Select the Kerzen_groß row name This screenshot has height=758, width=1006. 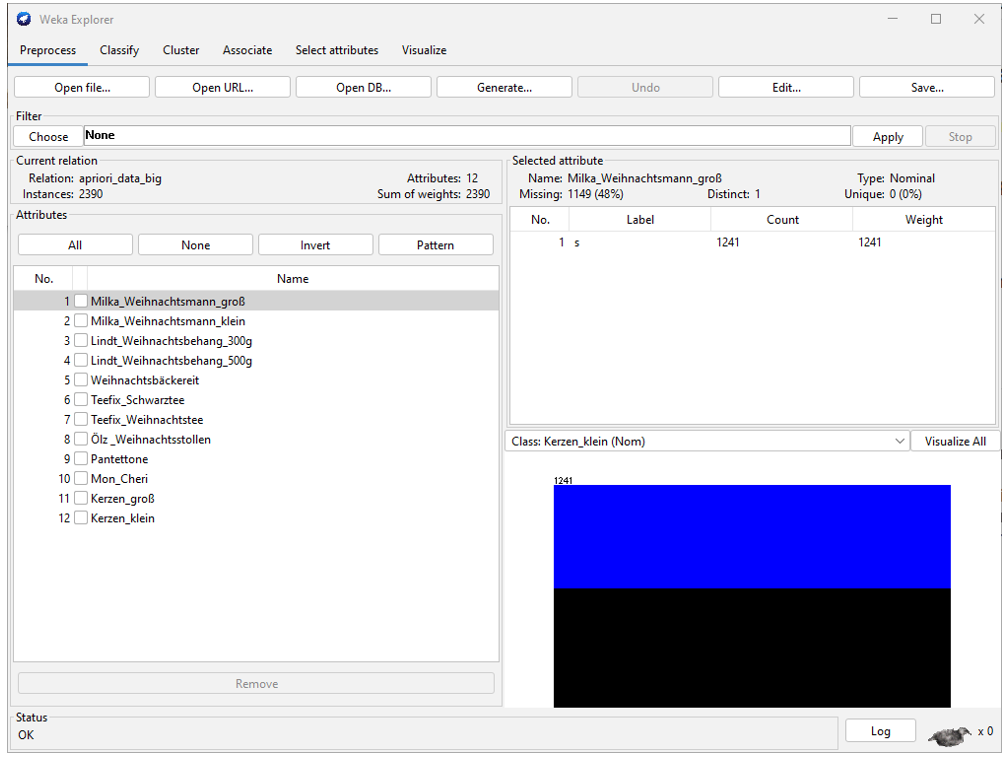click(x=123, y=499)
